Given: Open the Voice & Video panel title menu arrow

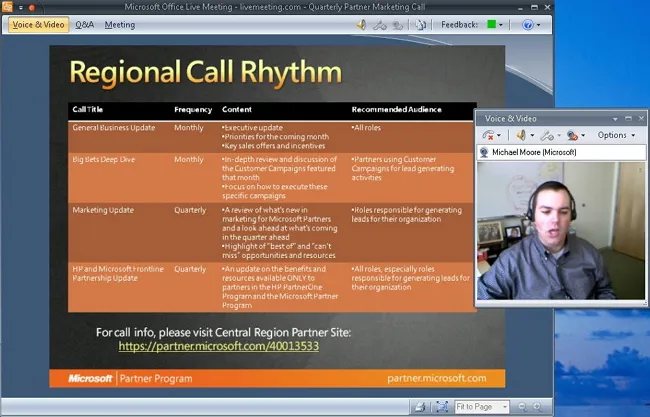Looking at the screenshot, I should click(x=615, y=119).
